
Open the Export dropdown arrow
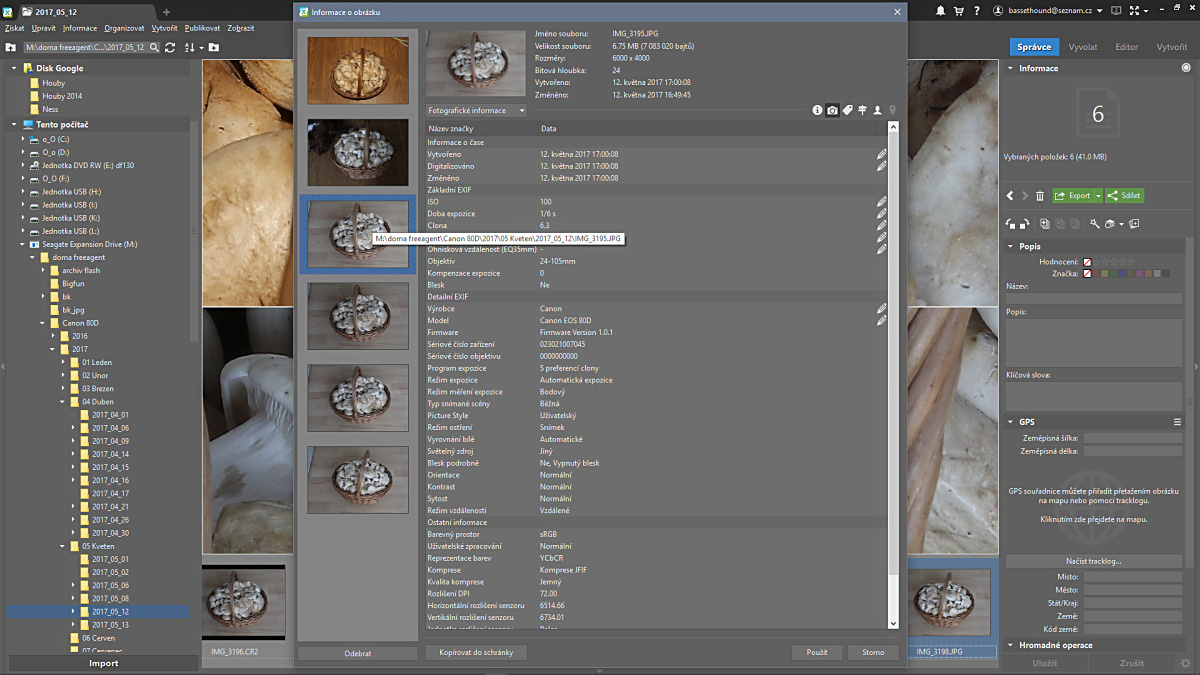1098,196
